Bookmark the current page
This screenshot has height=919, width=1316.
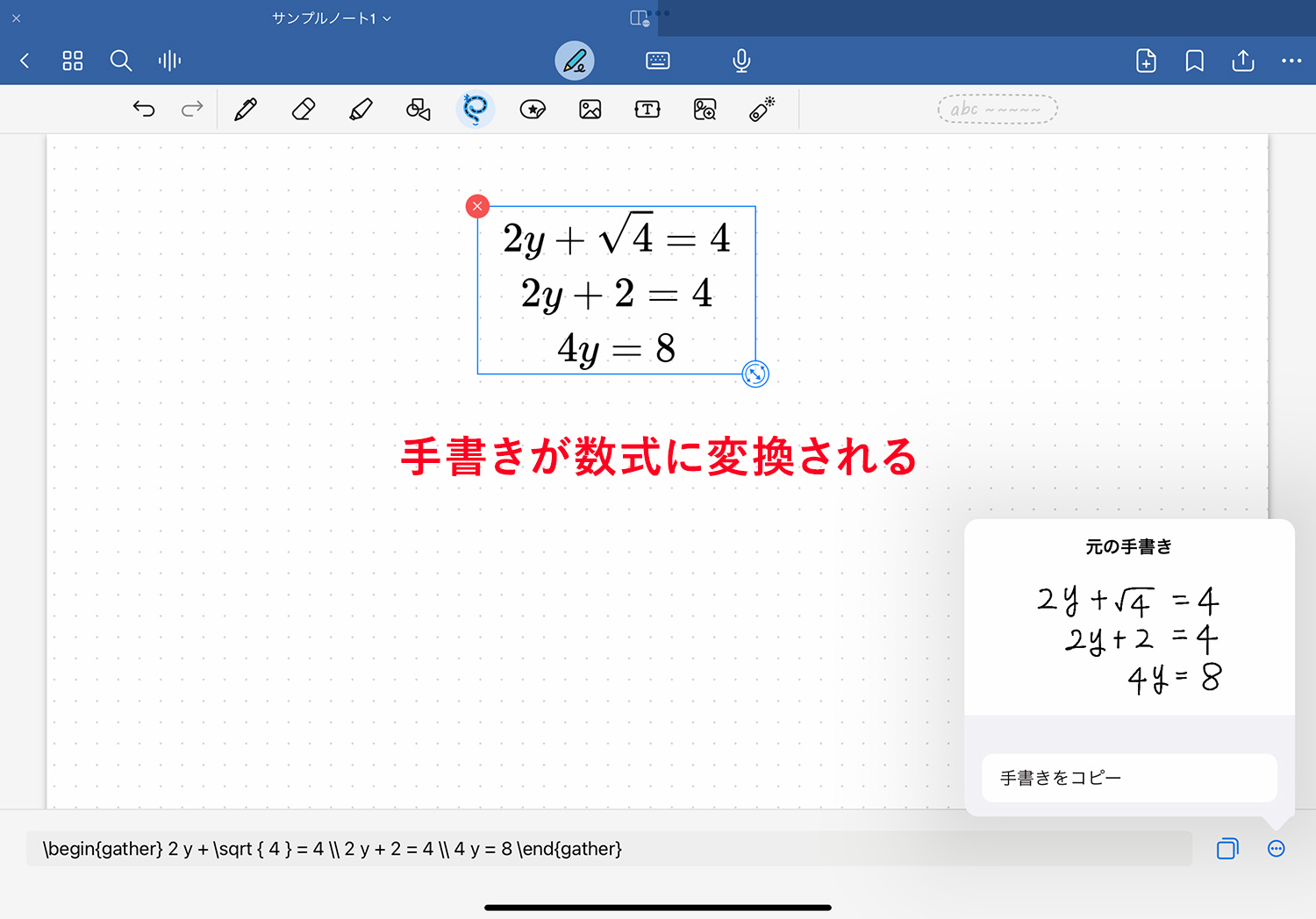[x=1194, y=61]
